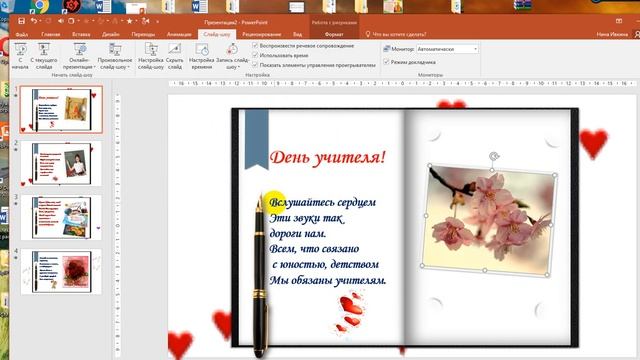
Task: Toggle Режим докладчика checkbox
Action: coord(386,62)
